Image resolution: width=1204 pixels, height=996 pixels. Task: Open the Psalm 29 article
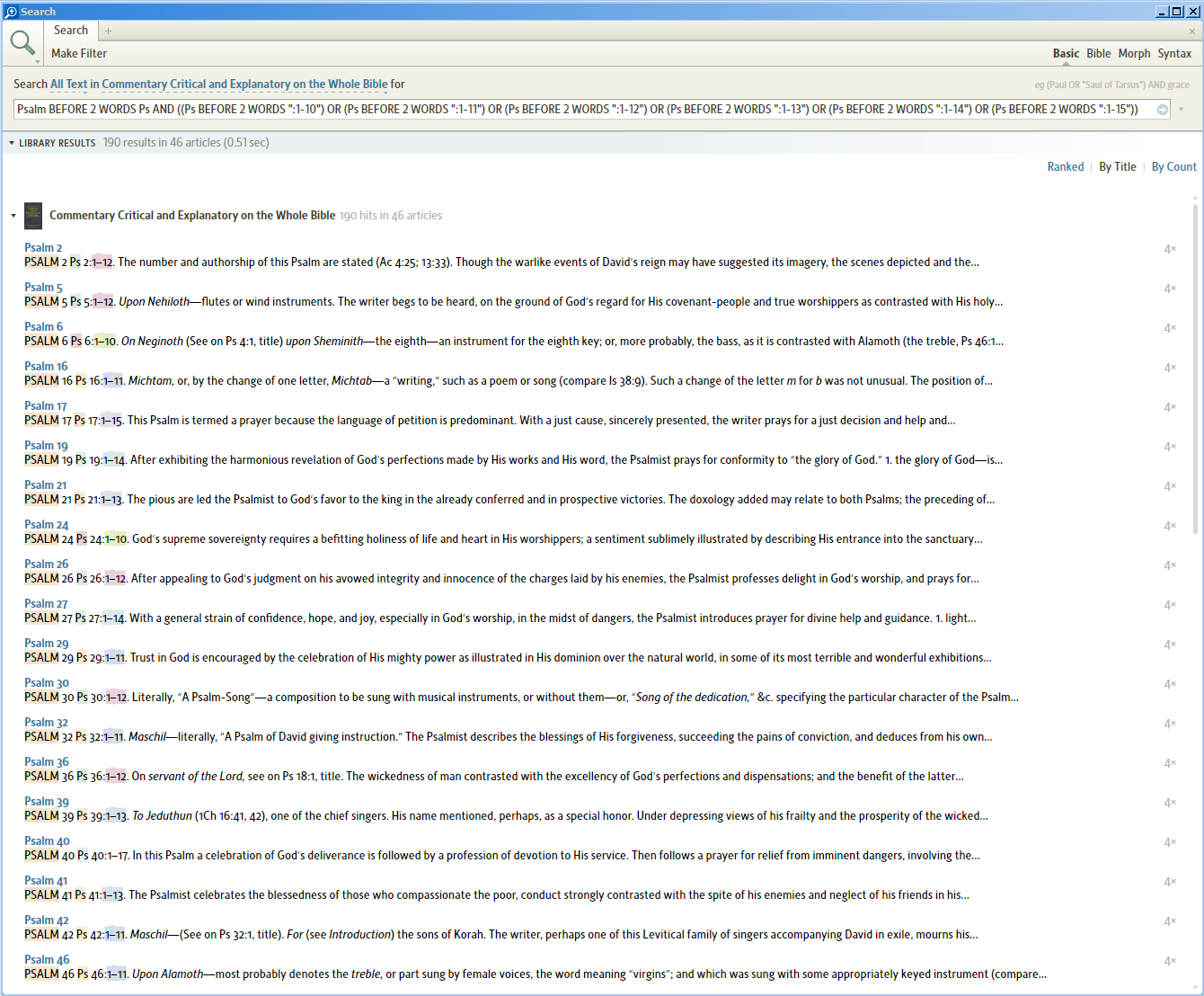[x=47, y=643]
